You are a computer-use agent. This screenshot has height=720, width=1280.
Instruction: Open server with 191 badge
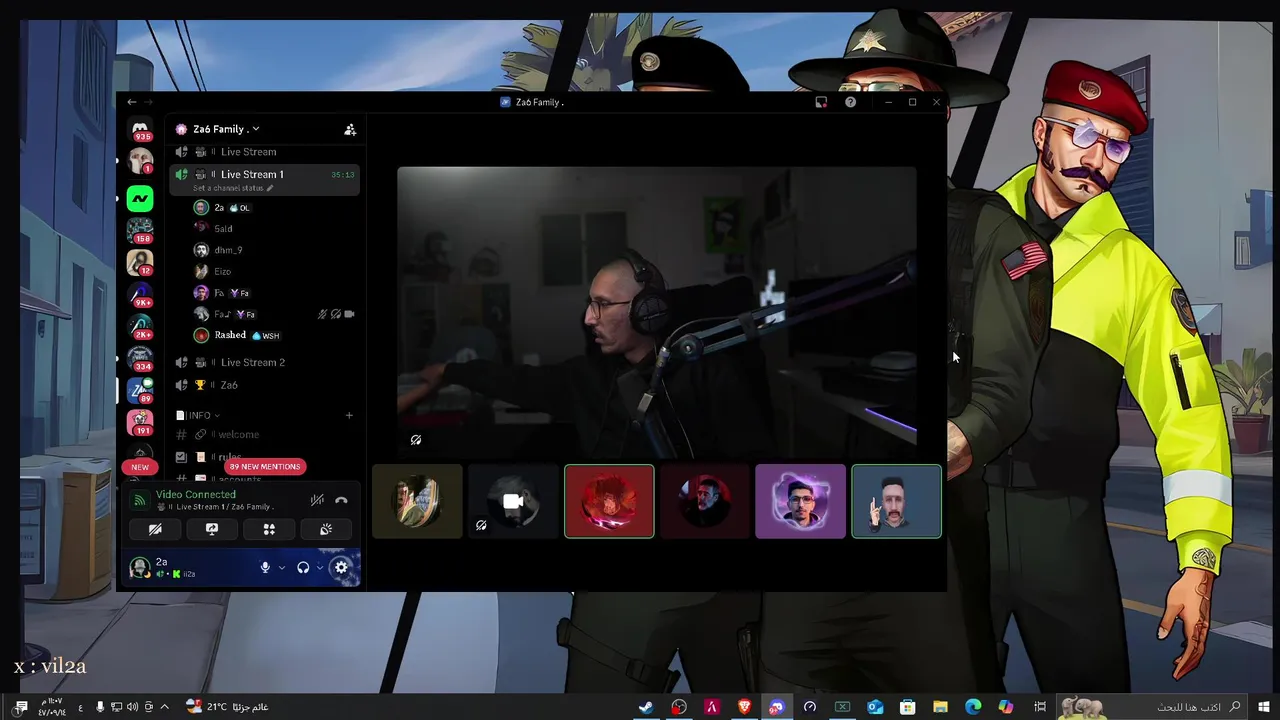(140, 422)
